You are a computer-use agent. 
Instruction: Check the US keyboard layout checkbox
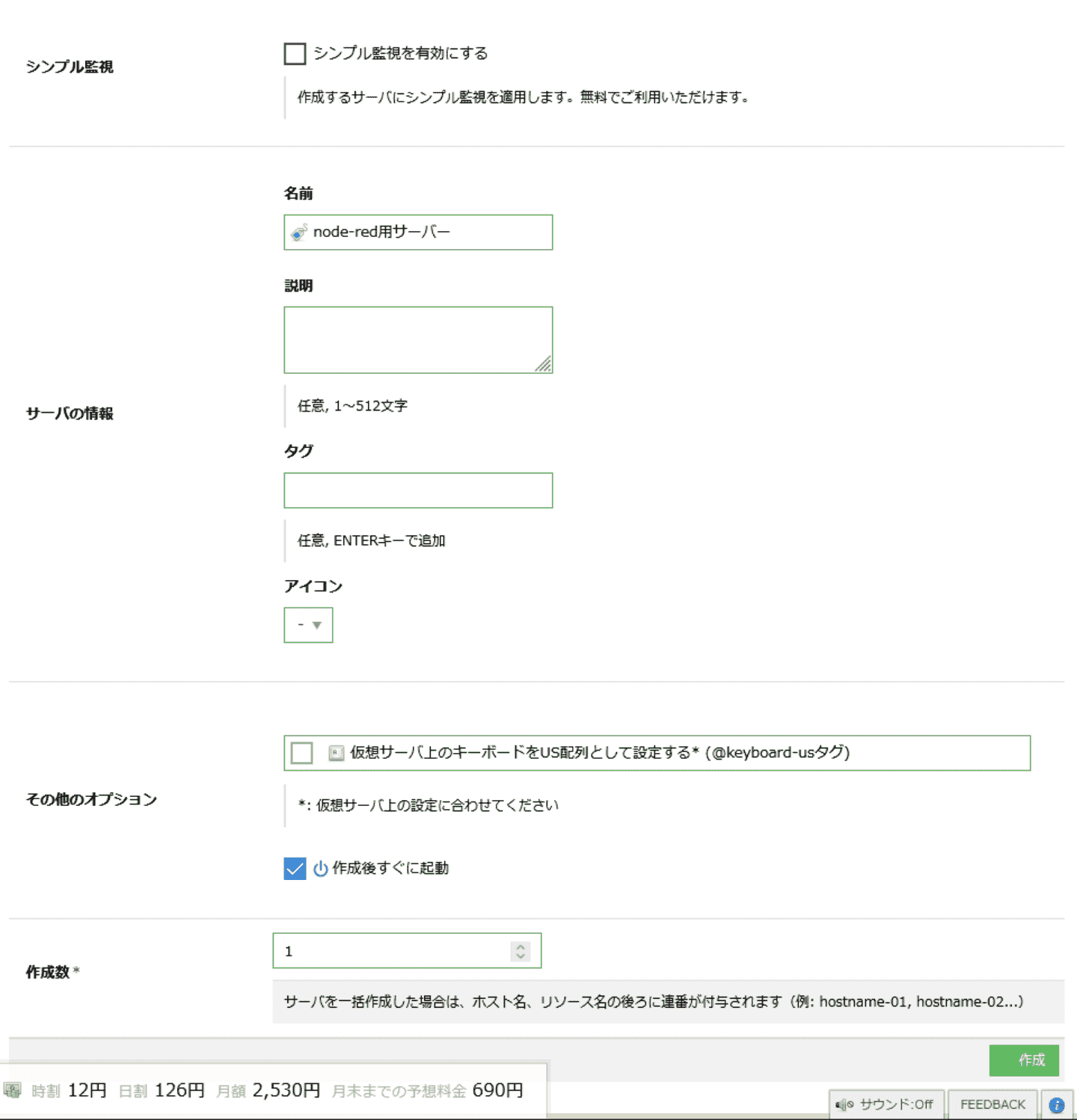pyautogui.click(x=302, y=753)
